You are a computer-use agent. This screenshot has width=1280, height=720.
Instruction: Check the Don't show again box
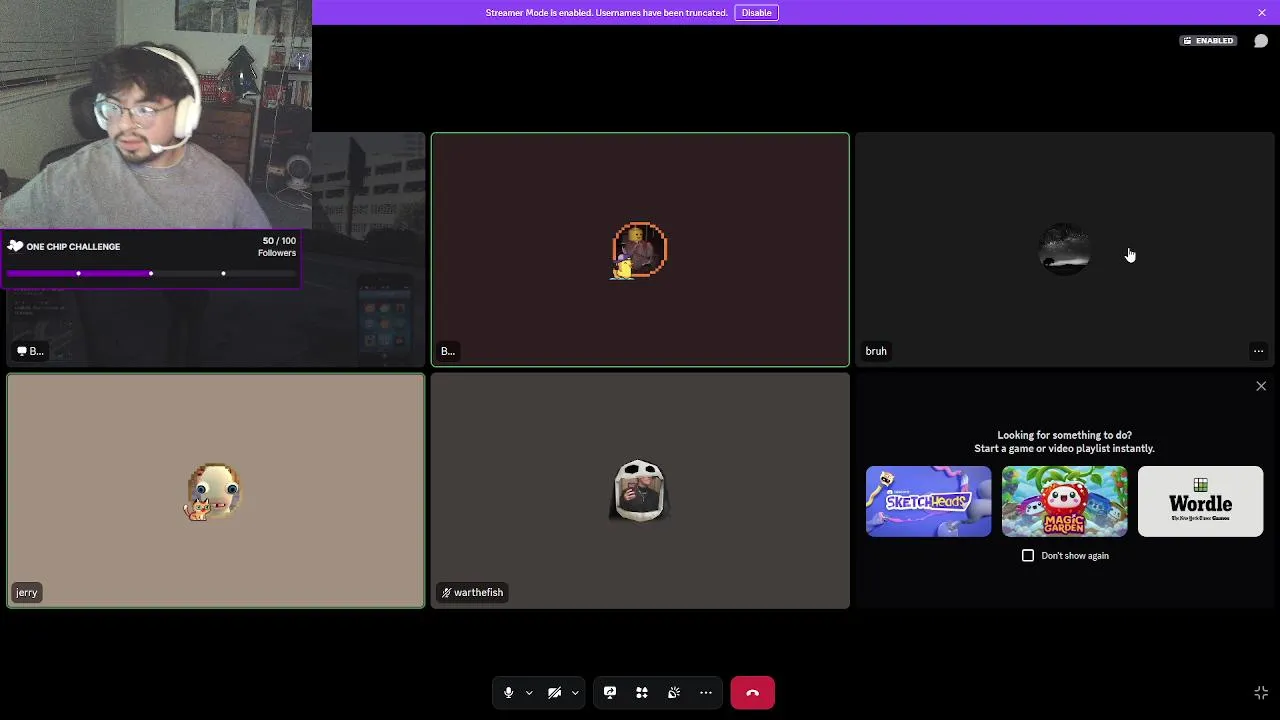[x=1028, y=556]
